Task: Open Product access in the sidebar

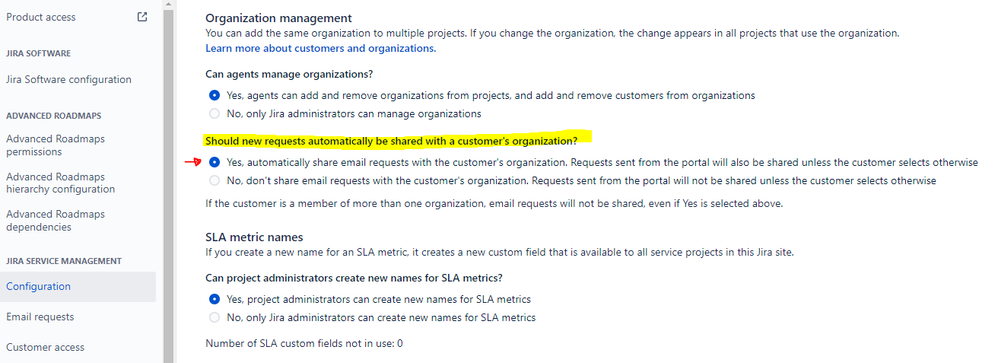Action: pos(41,17)
